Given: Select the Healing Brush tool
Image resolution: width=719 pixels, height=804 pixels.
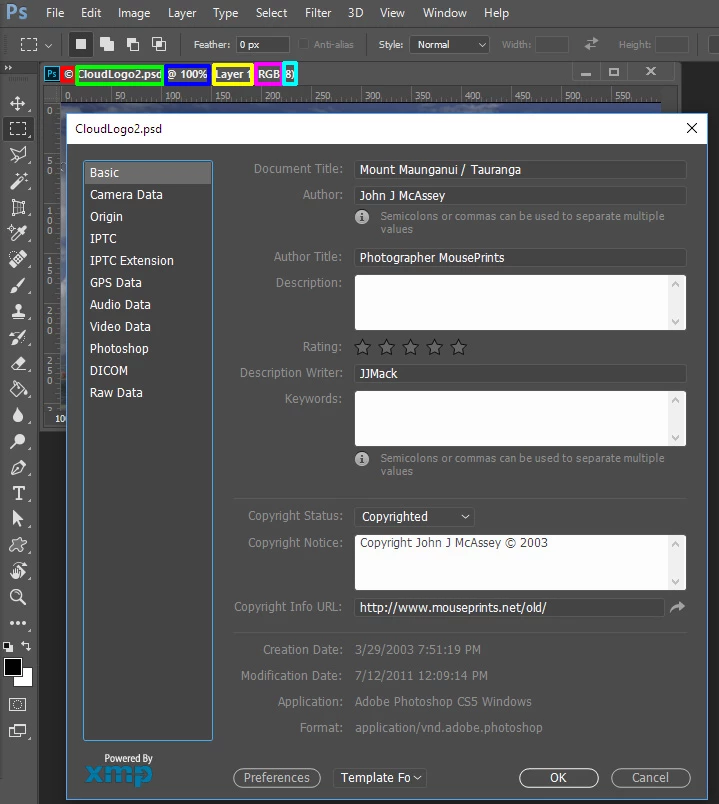Looking at the screenshot, I should [x=18, y=259].
